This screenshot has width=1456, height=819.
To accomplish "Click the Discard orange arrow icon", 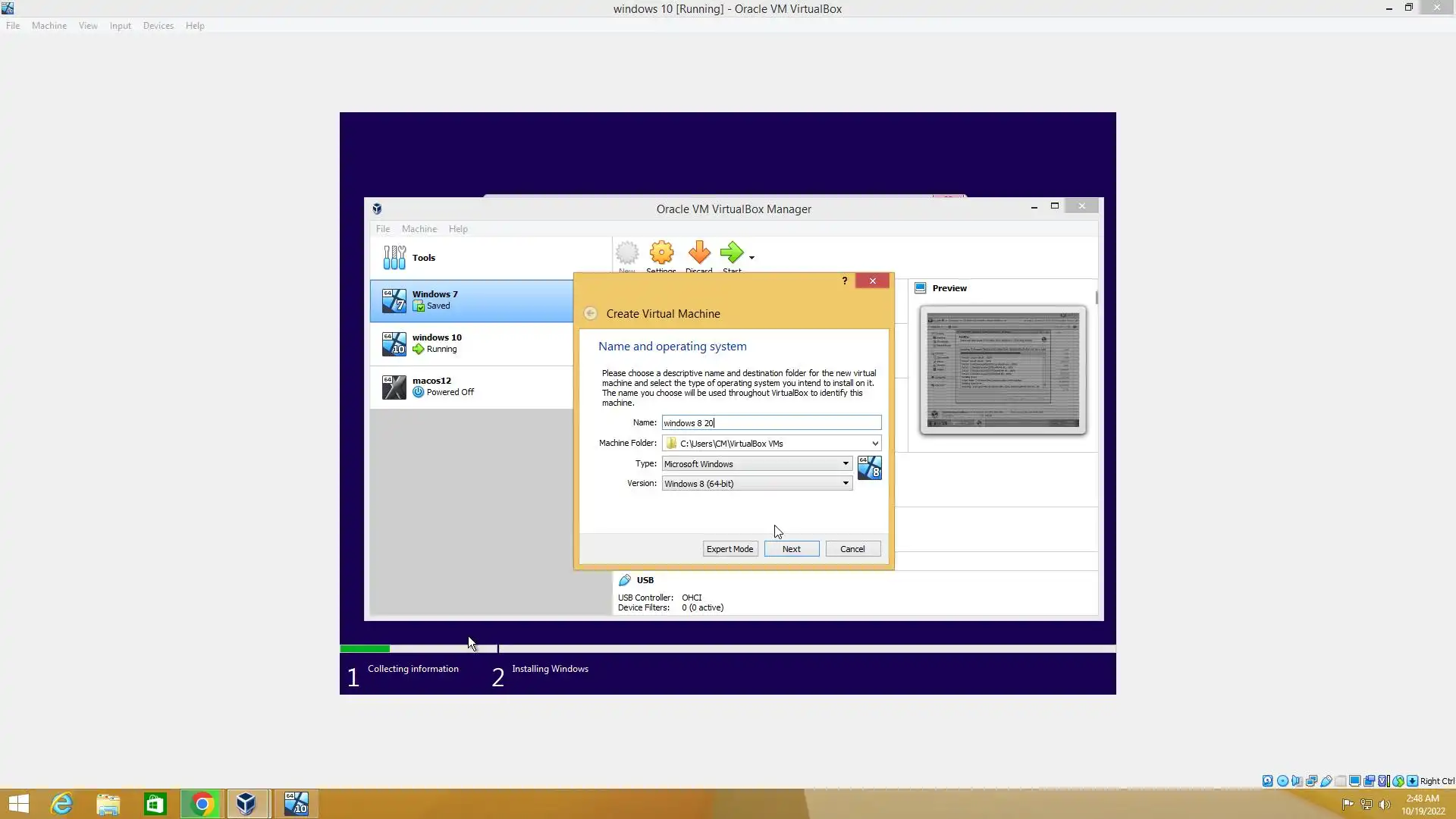I will pos(698,253).
